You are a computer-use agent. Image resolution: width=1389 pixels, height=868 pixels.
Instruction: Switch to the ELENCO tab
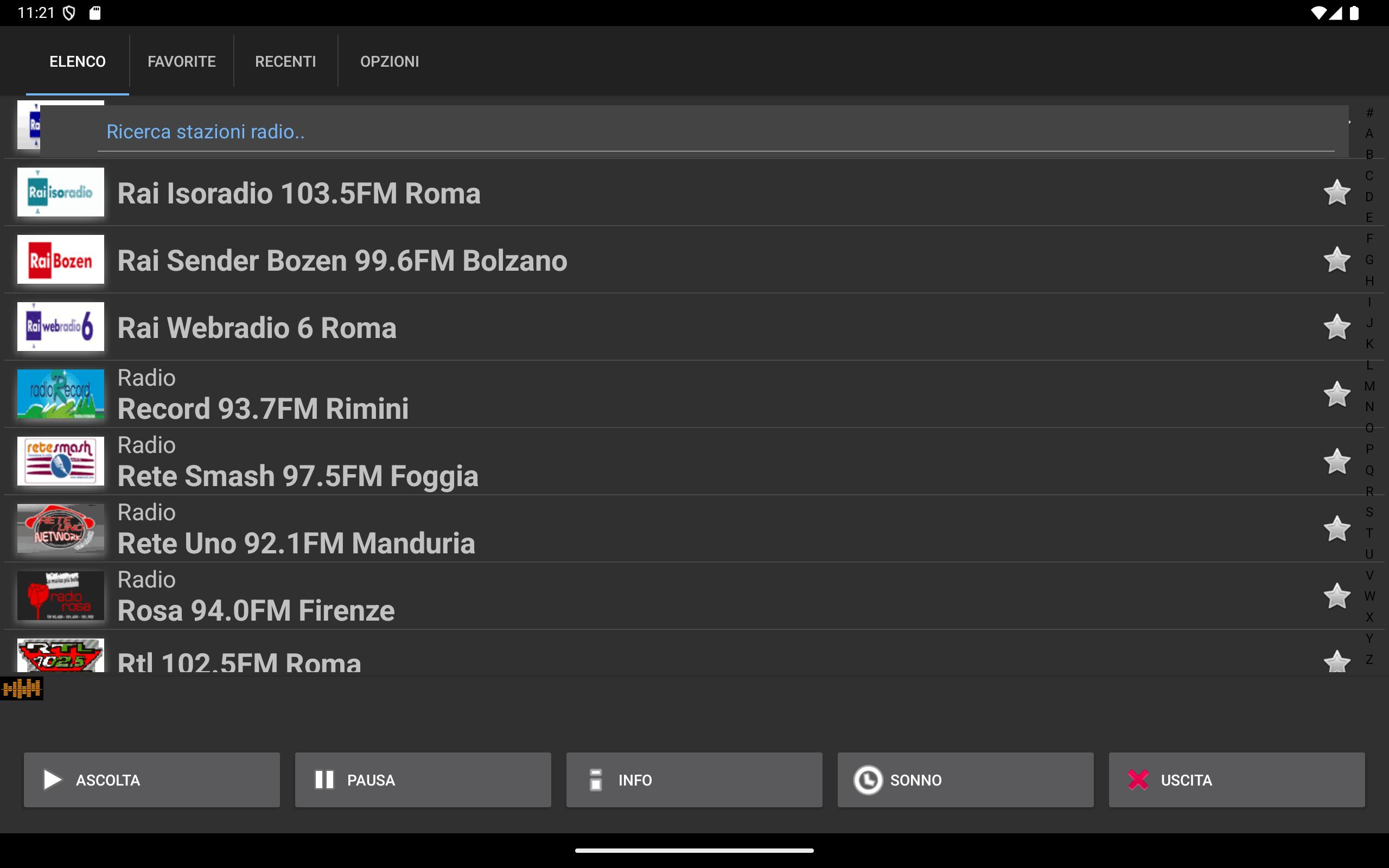point(78,61)
